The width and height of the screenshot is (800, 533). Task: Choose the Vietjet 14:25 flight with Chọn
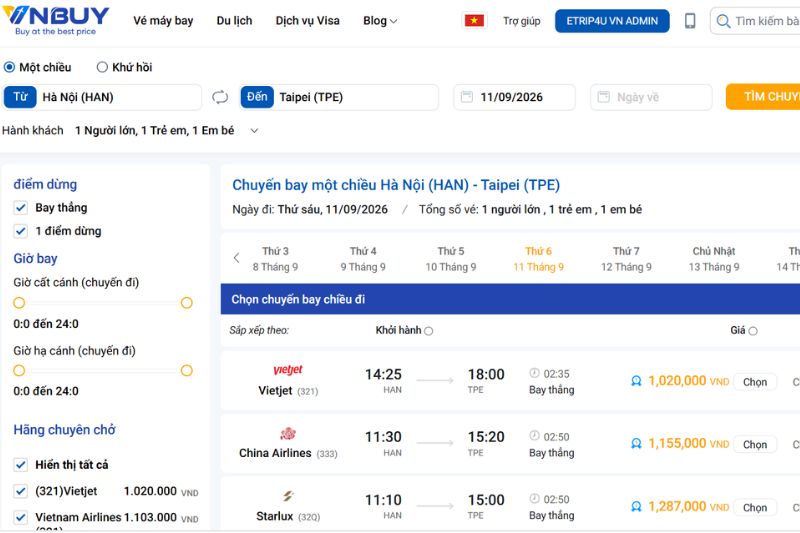(755, 382)
